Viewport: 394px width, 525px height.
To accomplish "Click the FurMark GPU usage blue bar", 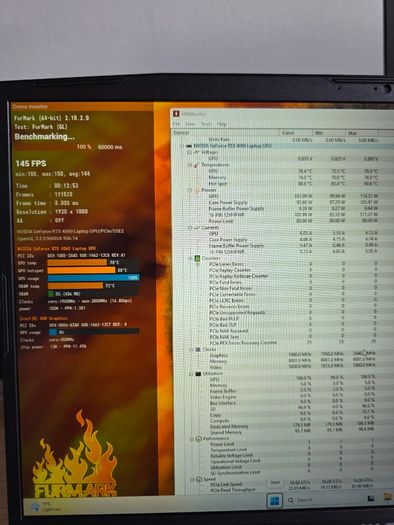I will point(93,278).
